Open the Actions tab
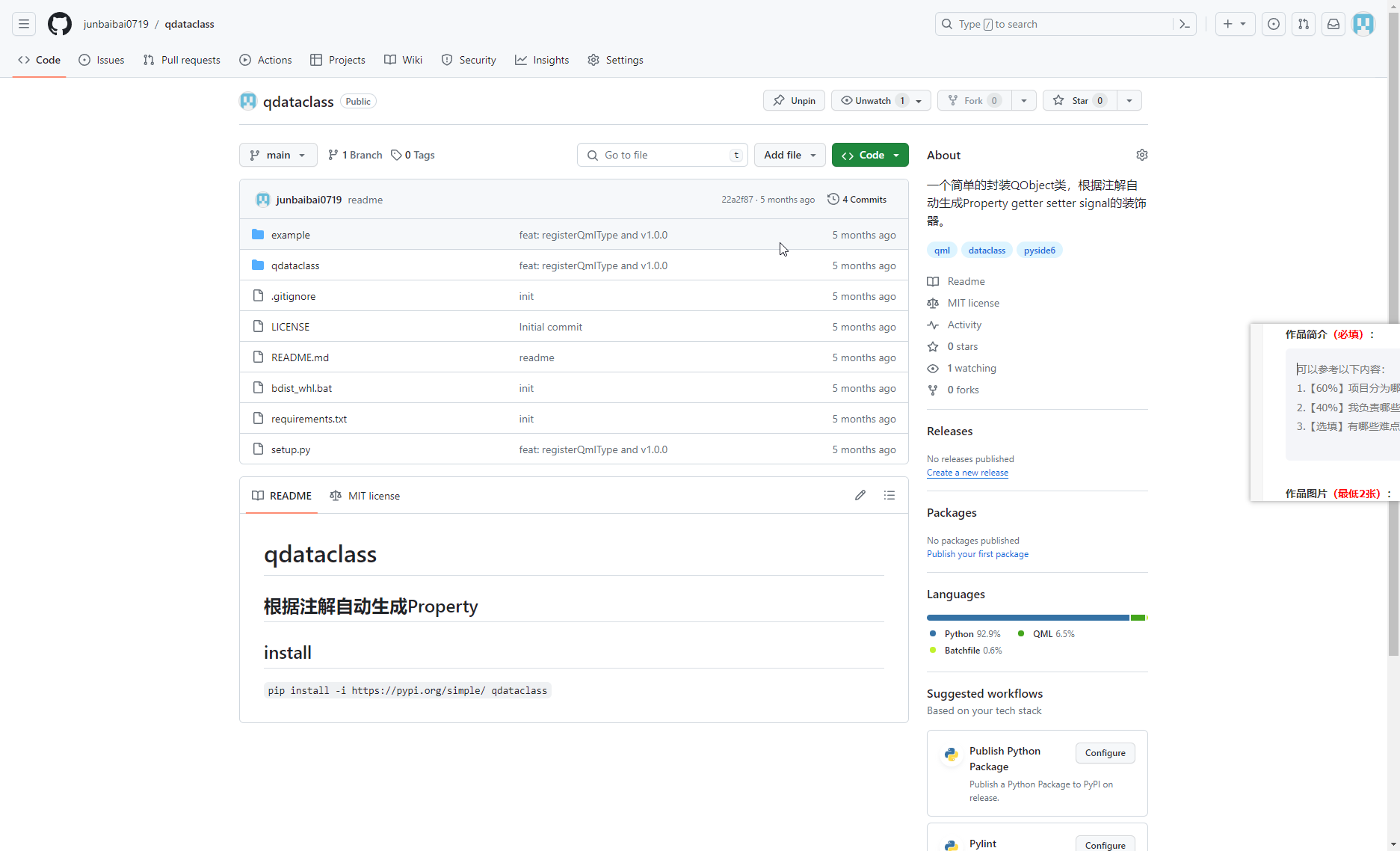 click(265, 60)
